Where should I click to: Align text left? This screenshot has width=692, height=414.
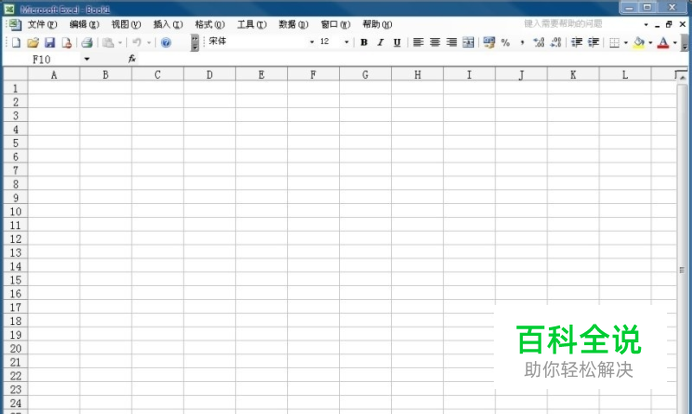[418, 42]
